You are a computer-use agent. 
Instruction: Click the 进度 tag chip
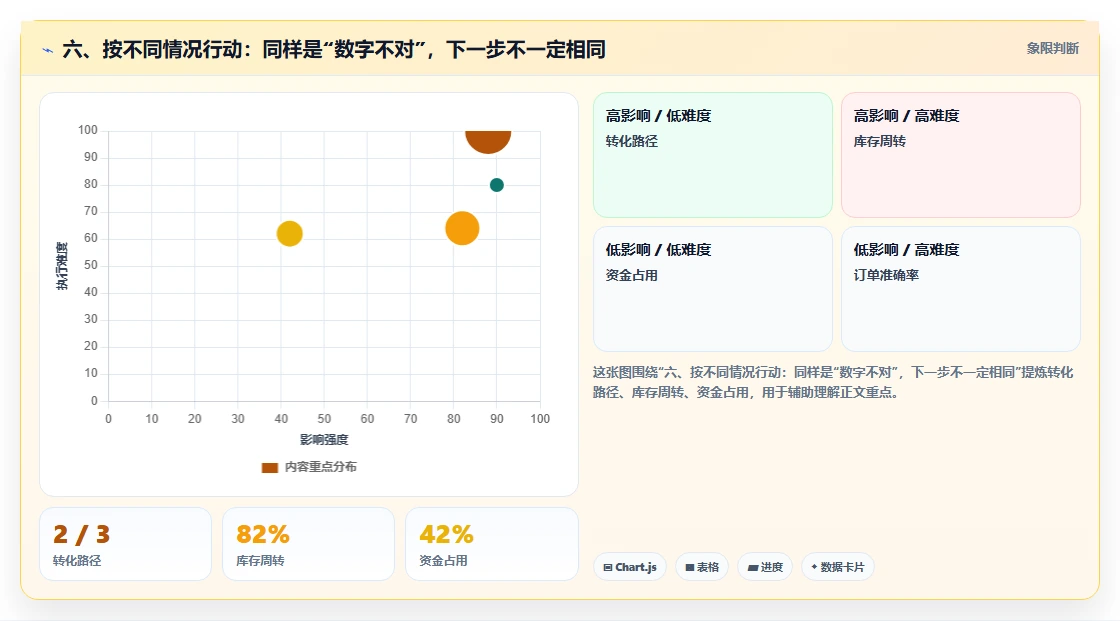click(765, 567)
